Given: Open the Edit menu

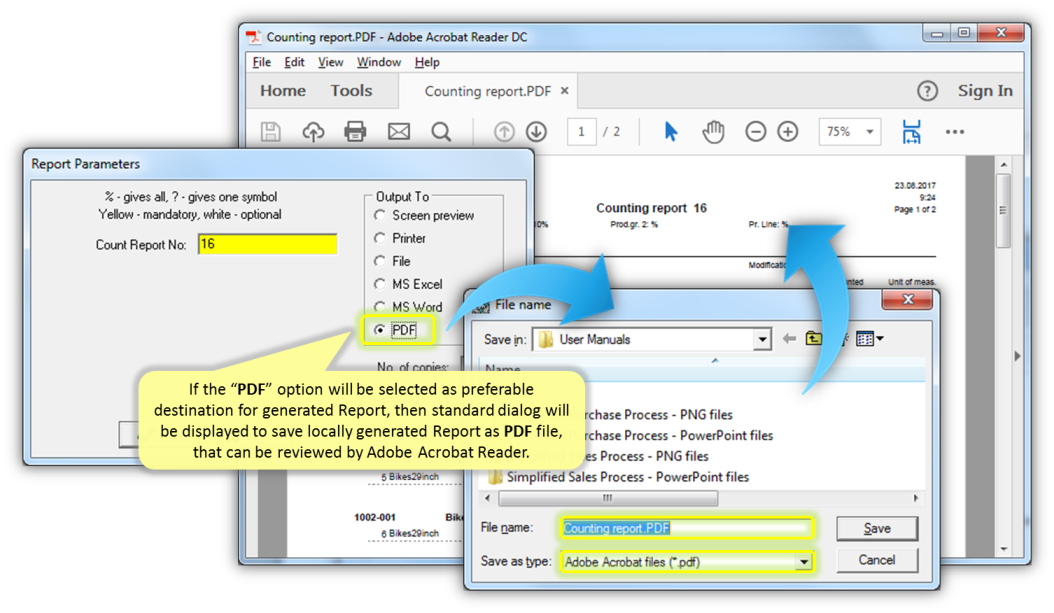Looking at the screenshot, I should (x=294, y=63).
